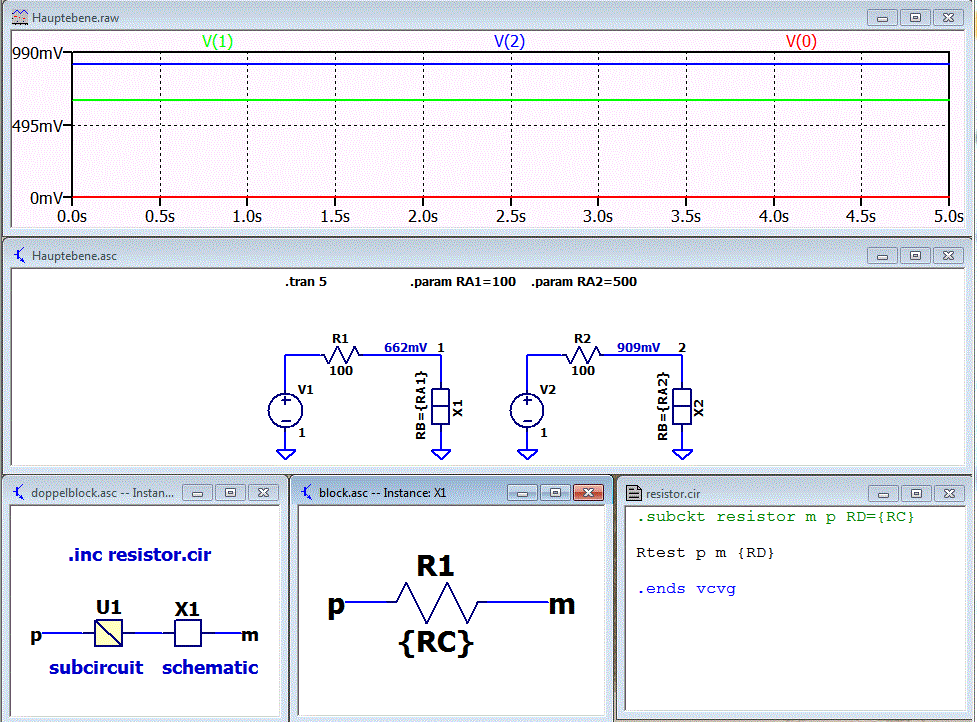Click the block.asc window title icon
The height and width of the screenshot is (722, 977).
[307, 493]
